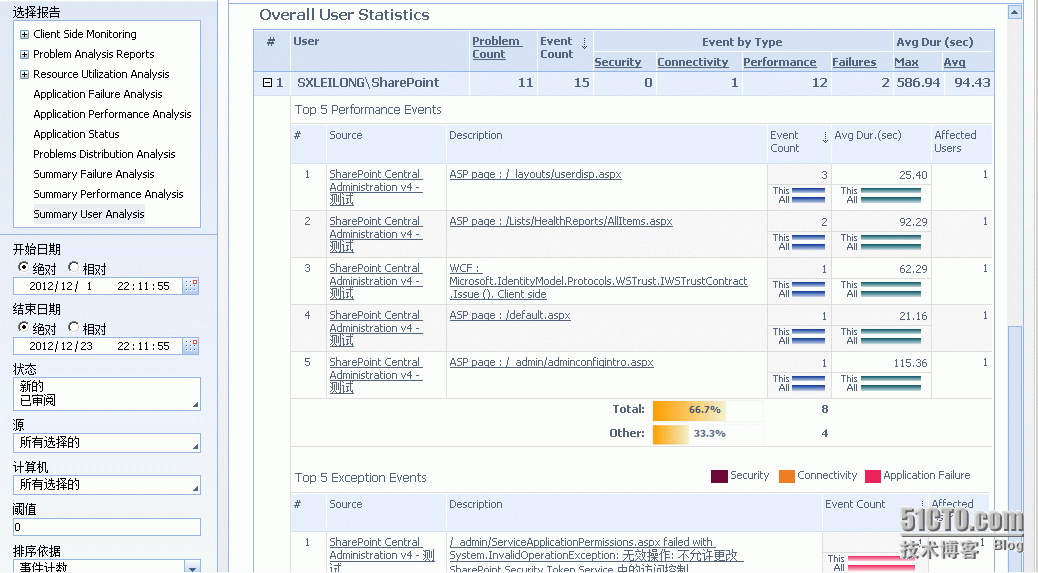This screenshot has height=573, width=1038.
Task: Expand the Client Side Monitoring node
Action: tap(24, 34)
